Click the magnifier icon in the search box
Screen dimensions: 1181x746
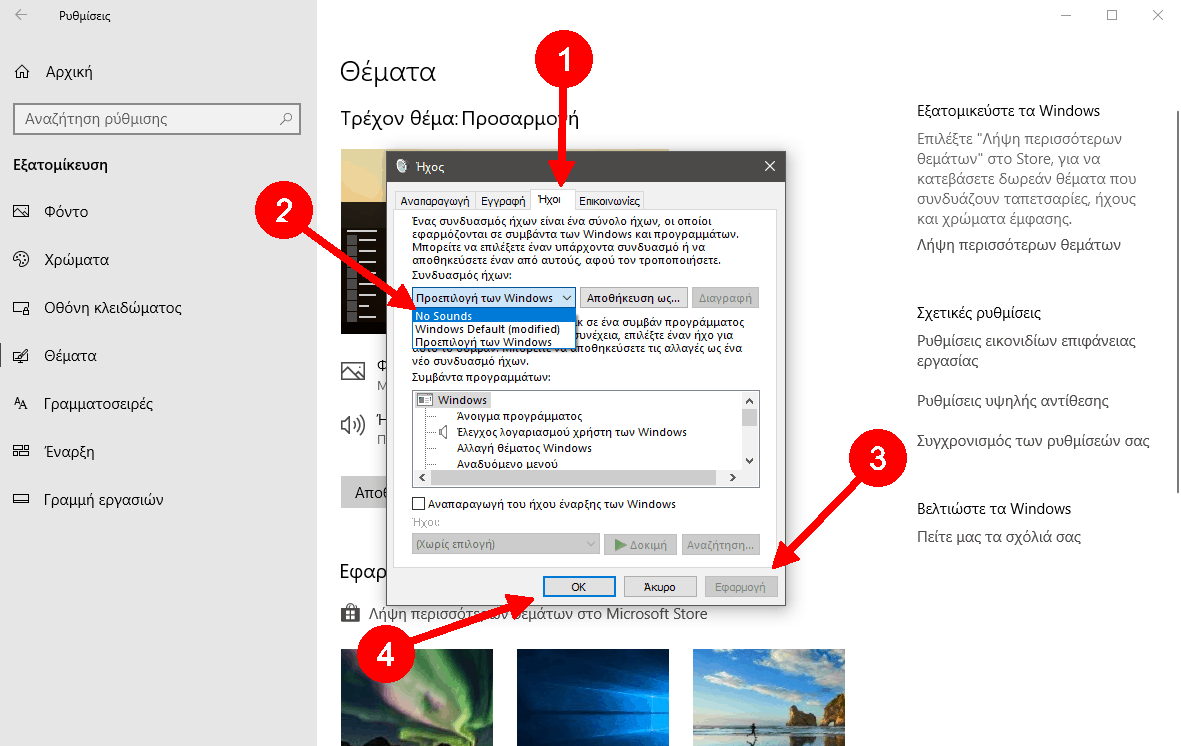click(x=285, y=119)
